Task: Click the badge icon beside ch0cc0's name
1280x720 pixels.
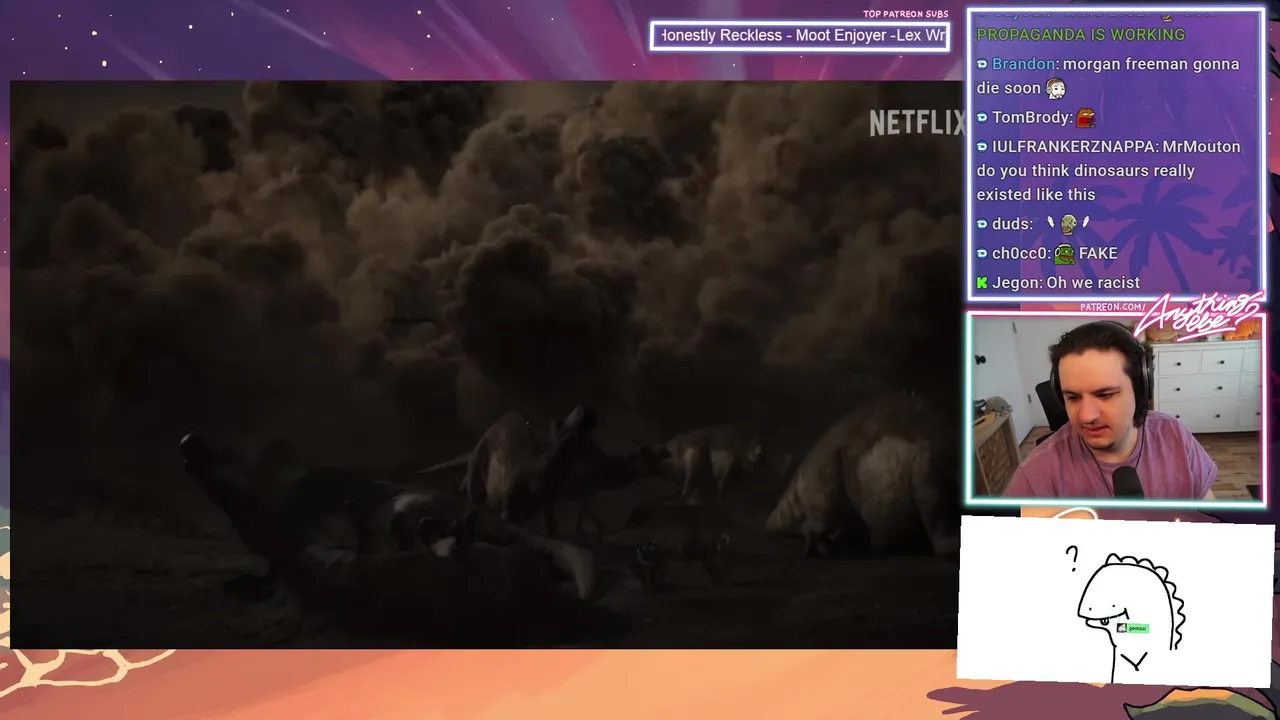Action: pos(982,254)
